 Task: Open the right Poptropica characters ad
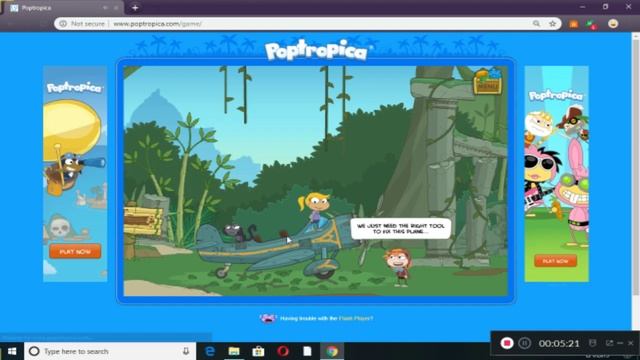click(x=556, y=173)
